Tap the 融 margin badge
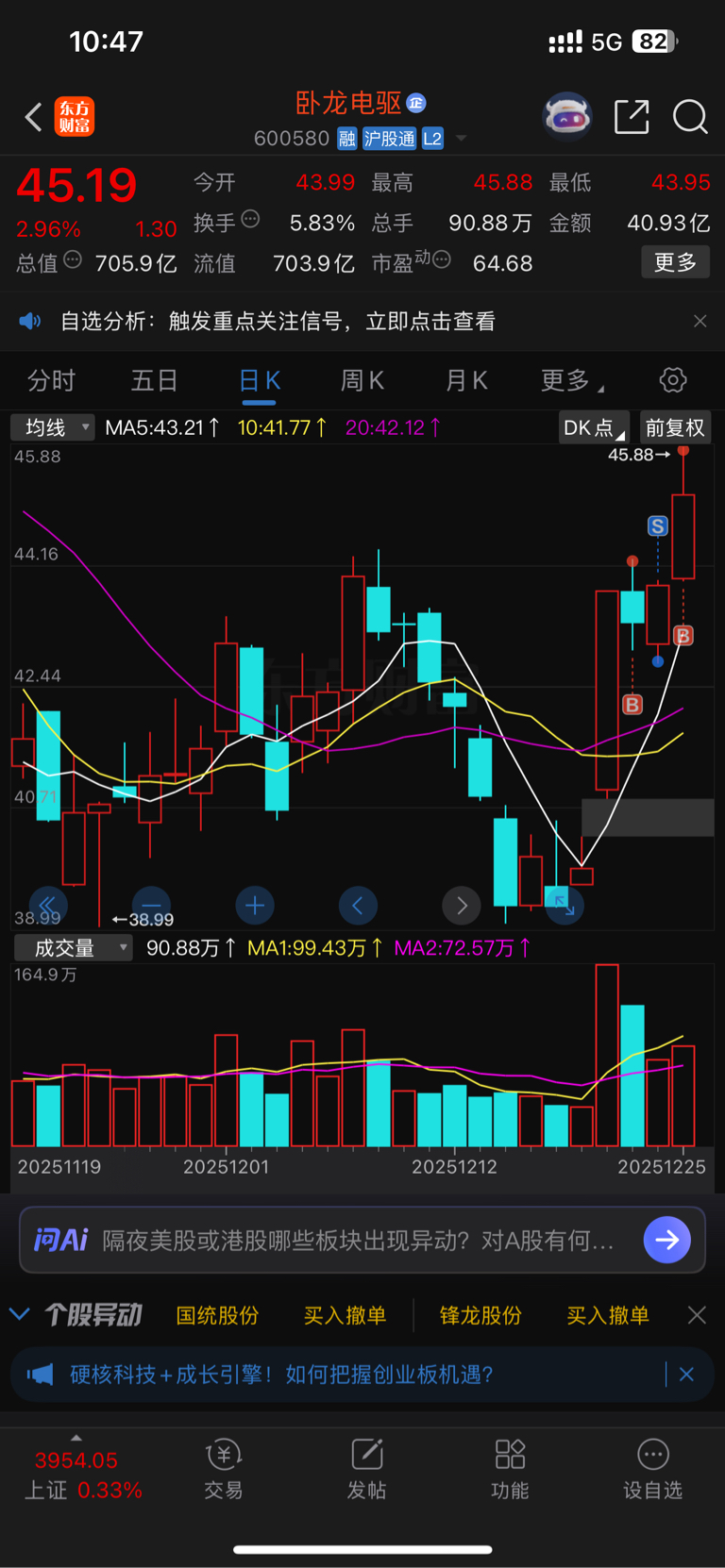The height and width of the screenshot is (1568, 725). tap(347, 139)
